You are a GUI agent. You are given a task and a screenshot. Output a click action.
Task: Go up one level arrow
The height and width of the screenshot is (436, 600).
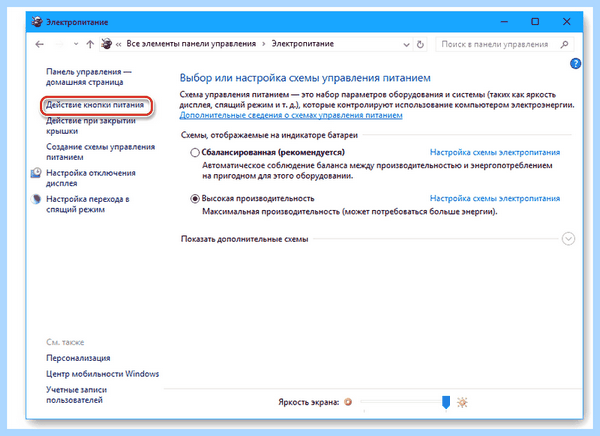pyautogui.click(x=90, y=44)
